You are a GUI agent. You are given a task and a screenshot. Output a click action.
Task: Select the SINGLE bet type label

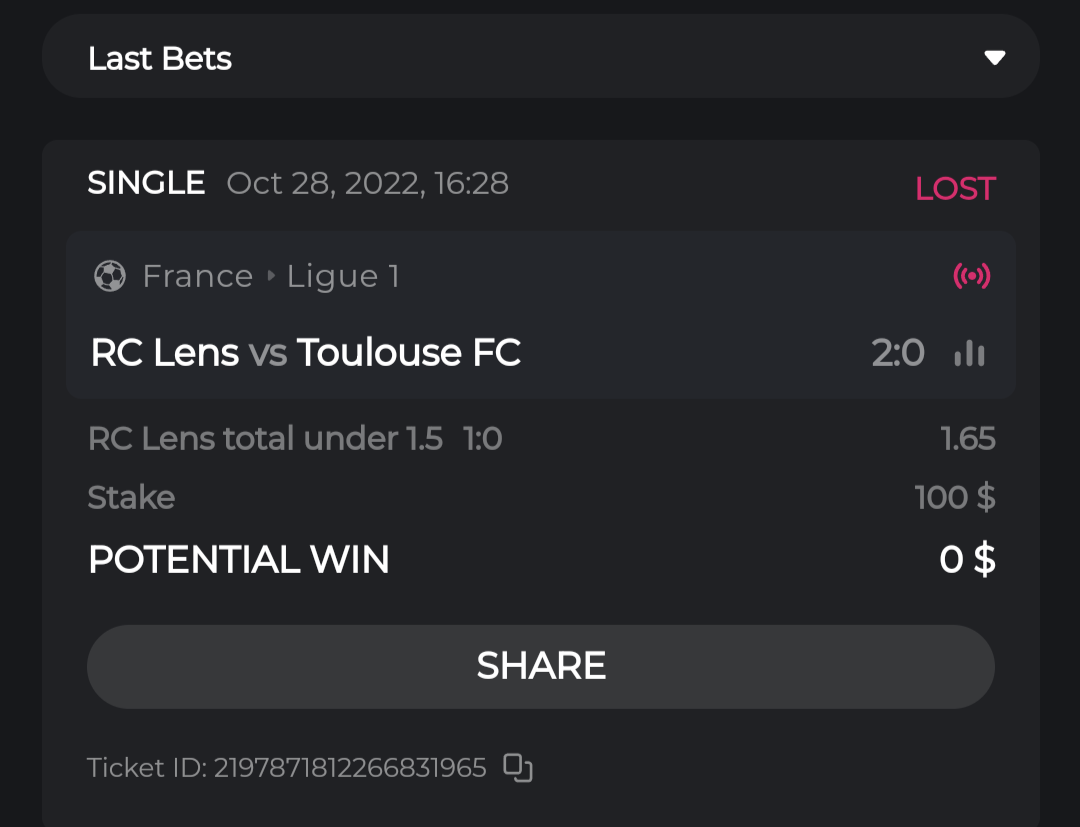pos(146,183)
